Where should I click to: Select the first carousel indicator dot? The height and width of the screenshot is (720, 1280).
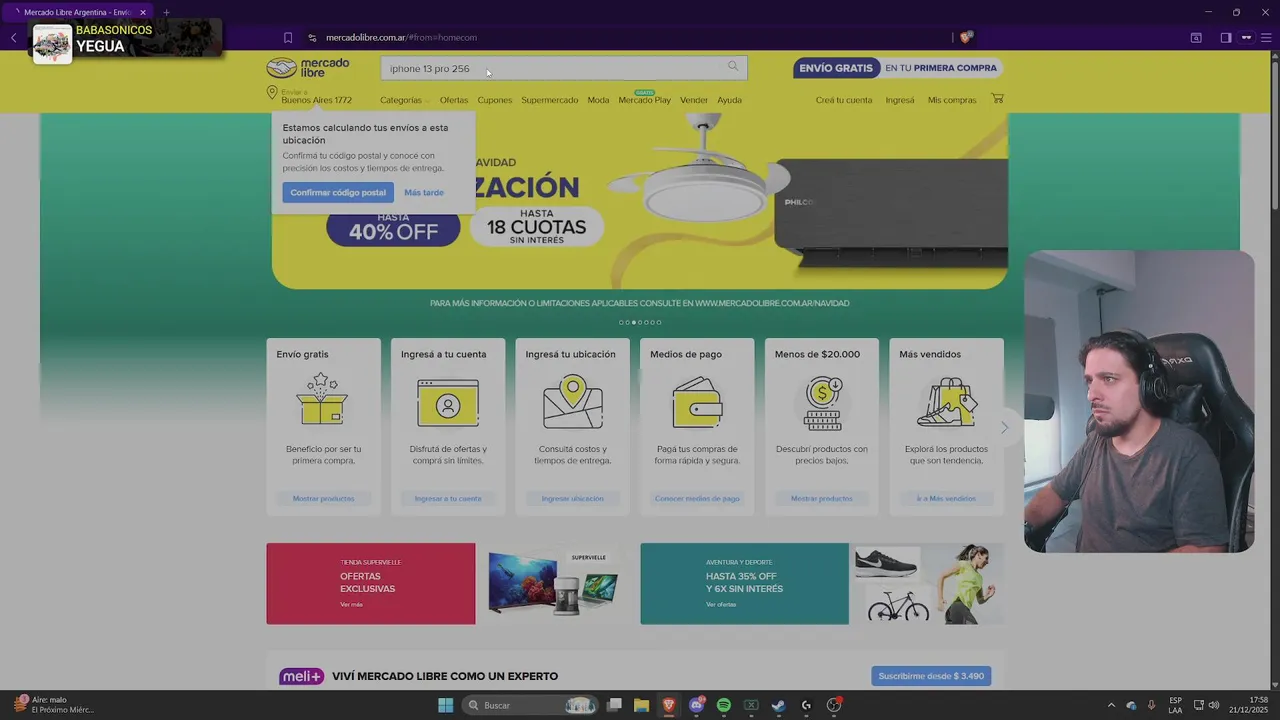(621, 322)
